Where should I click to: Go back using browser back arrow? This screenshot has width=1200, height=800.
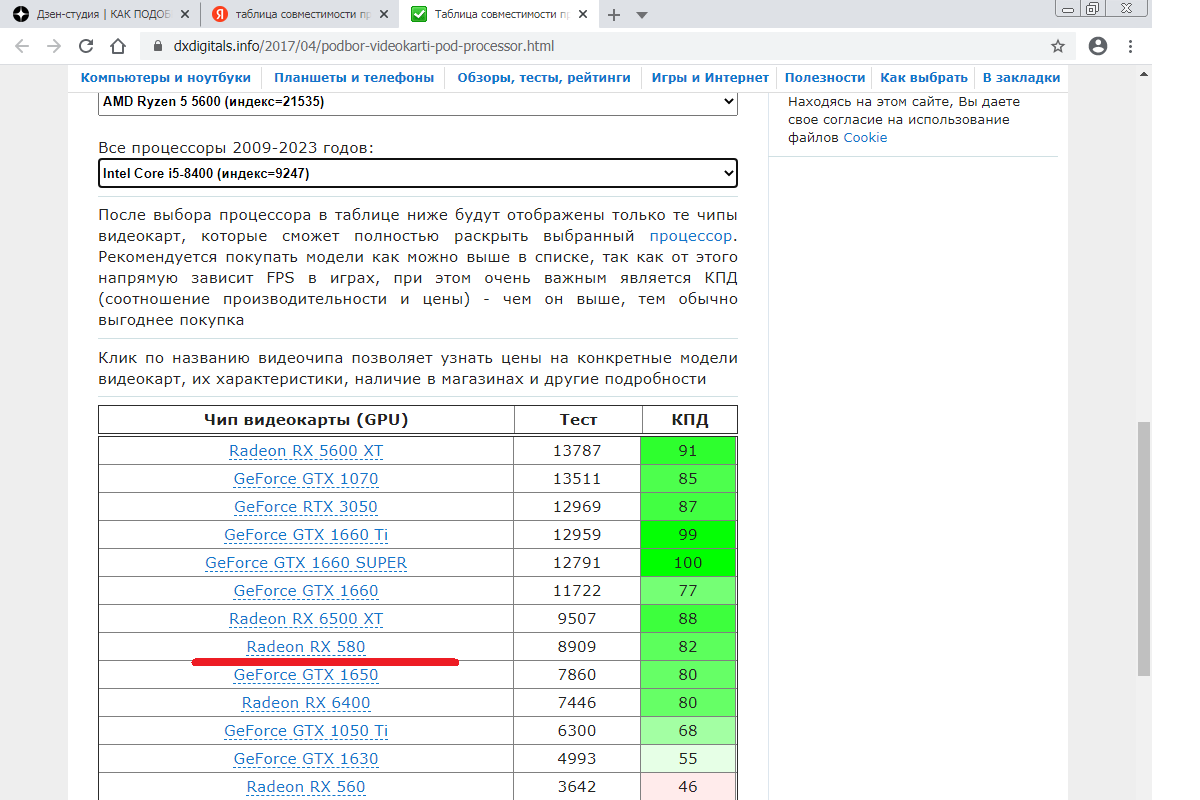point(22,46)
